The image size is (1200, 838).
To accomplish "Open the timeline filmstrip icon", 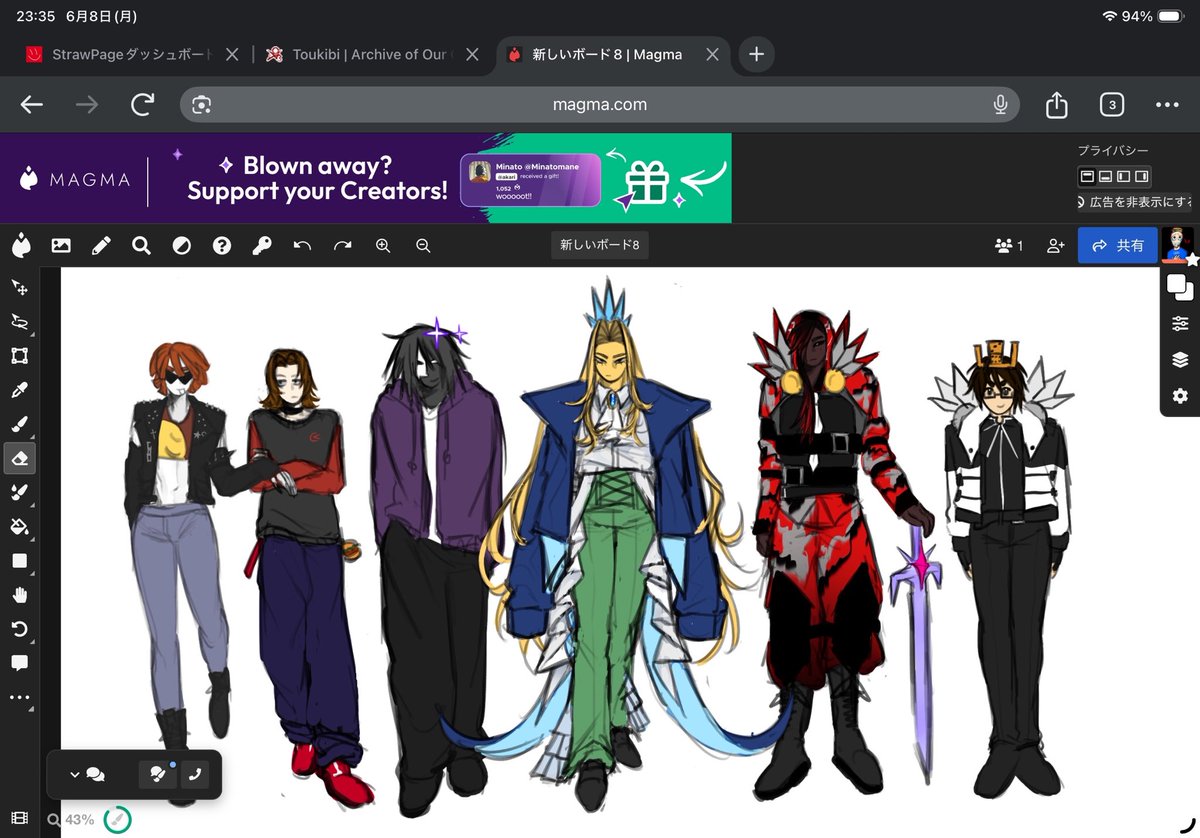I will pyautogui.click(x=20, y=819).
